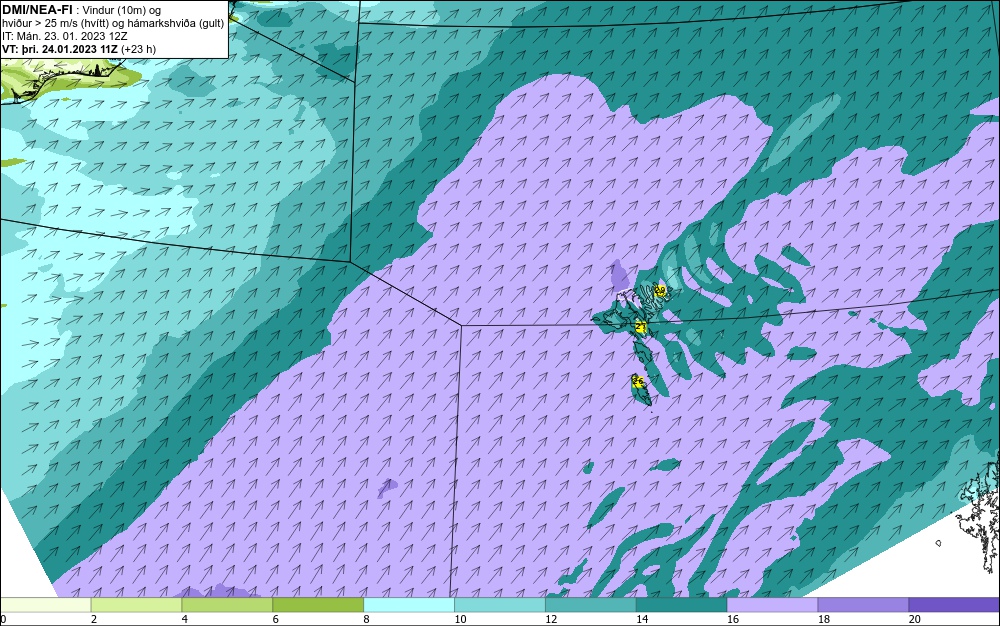Click the 0–2 m/s pale yellow legend swatch
This screenshot has height=626, width=1000.
[46, 605]
